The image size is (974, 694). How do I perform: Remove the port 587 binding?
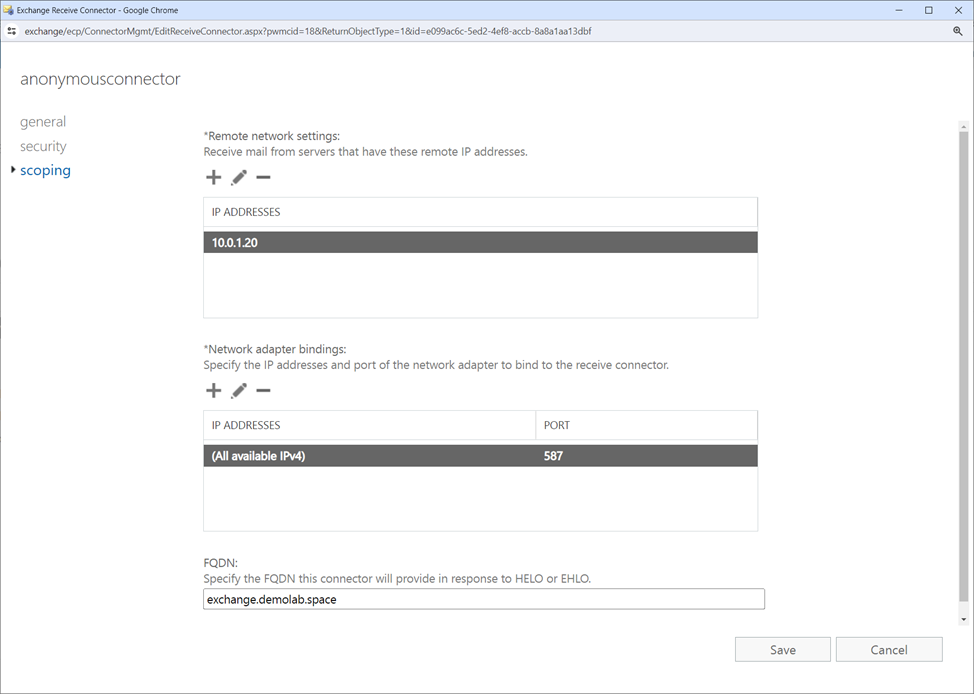click(x=262, y=390)
